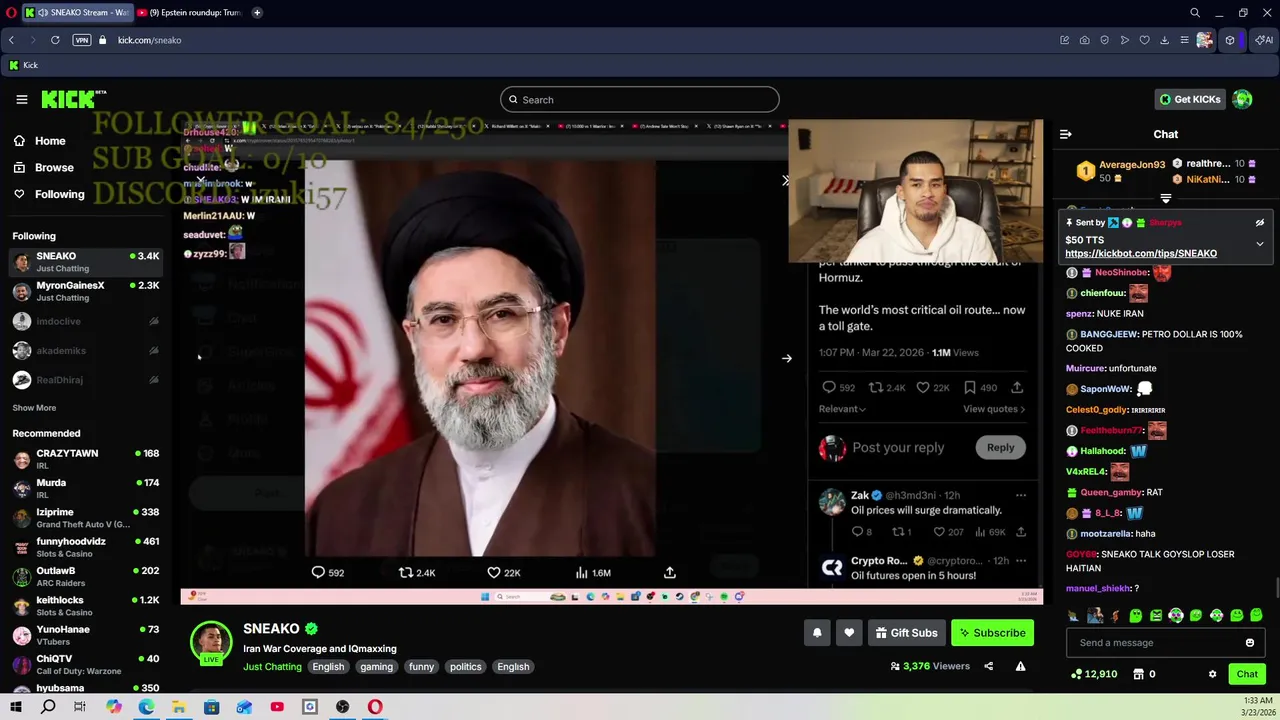Viewport: 1280px width, 720px height.
Task: Open the Opera AI assistant button
Action: click(x=1264, y=40)
